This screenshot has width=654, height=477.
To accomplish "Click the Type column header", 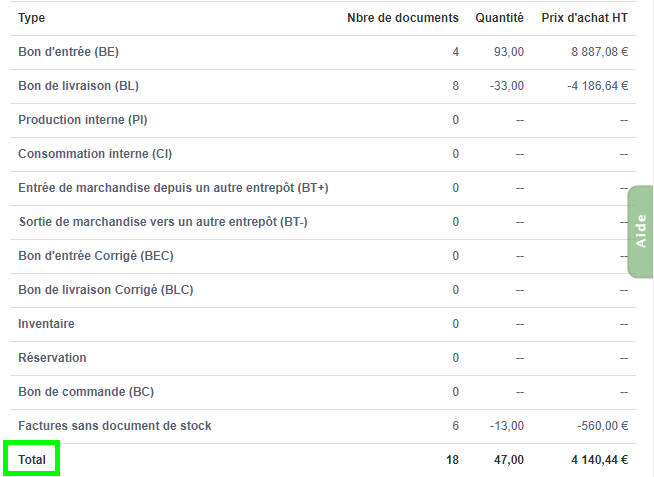I will pos(31,18).
